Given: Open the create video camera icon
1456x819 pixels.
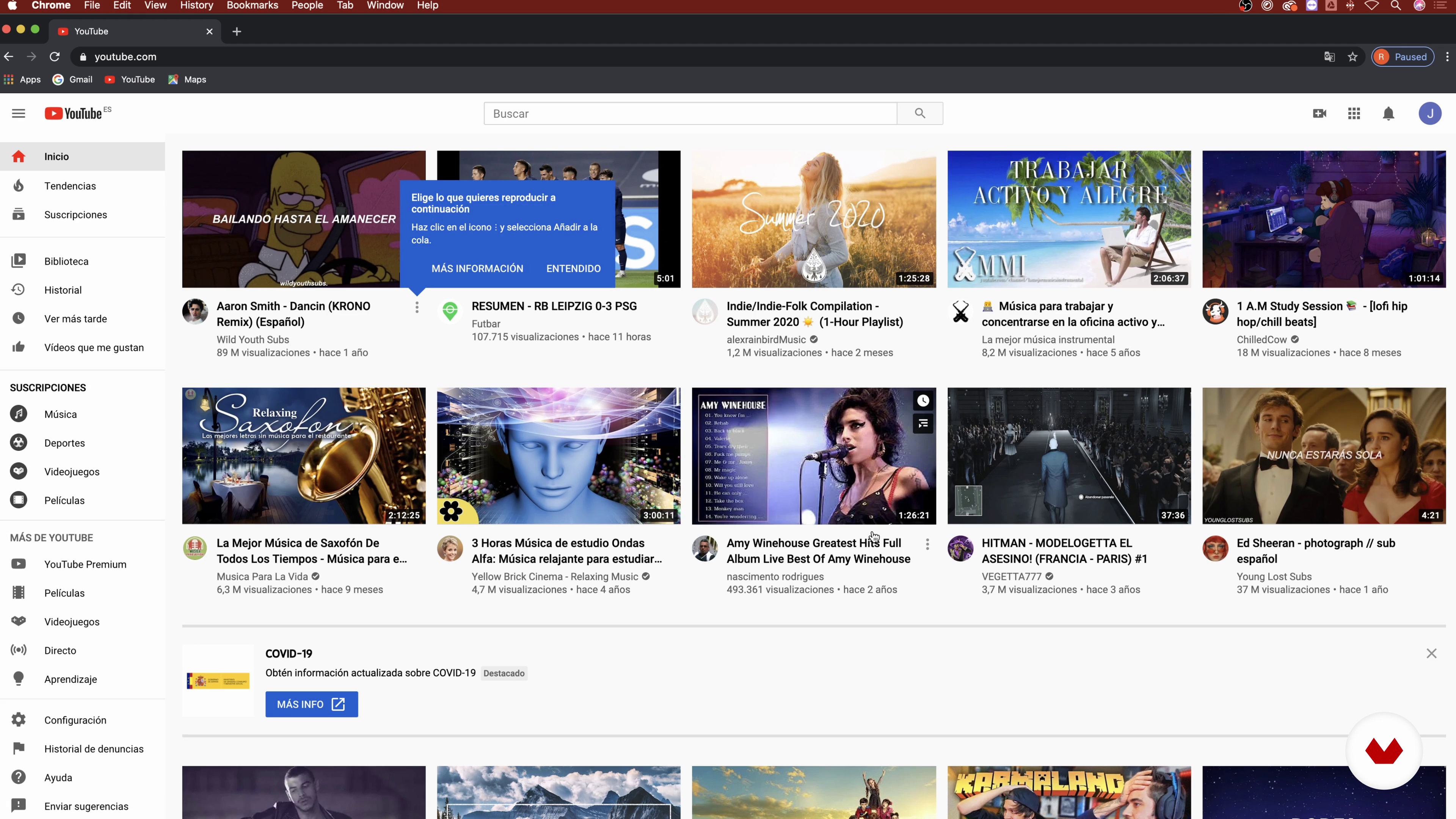Looking at the screenshot, I should 1319,114.
